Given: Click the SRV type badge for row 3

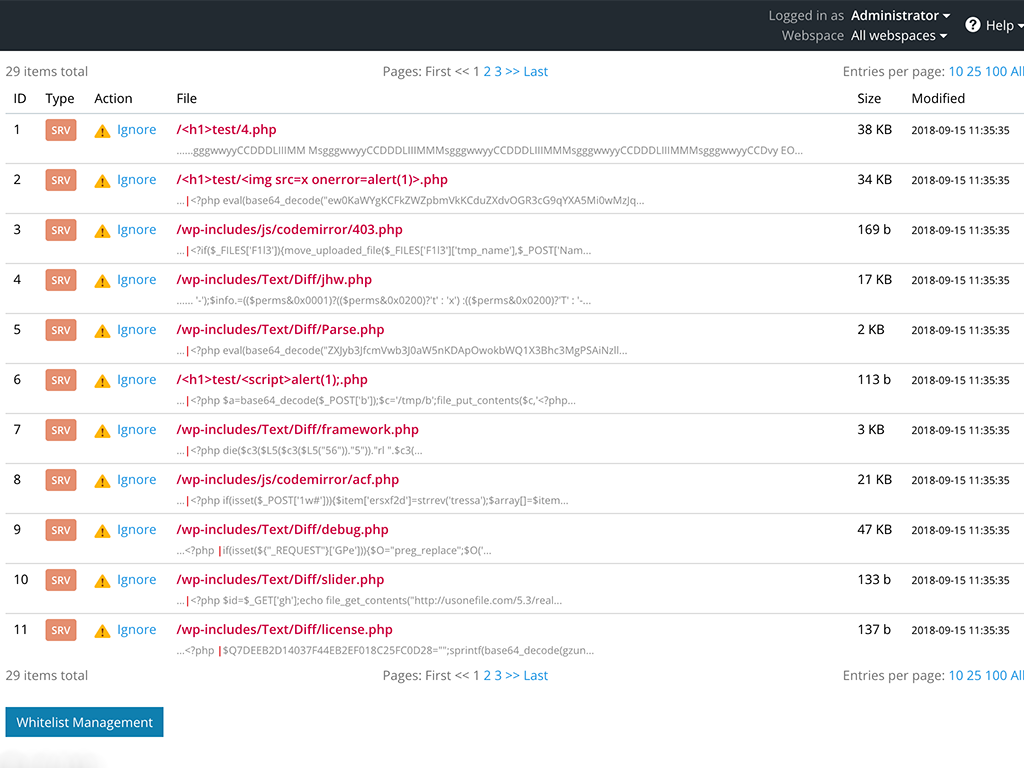Looking at the screenshot, I should coord(61,230).
